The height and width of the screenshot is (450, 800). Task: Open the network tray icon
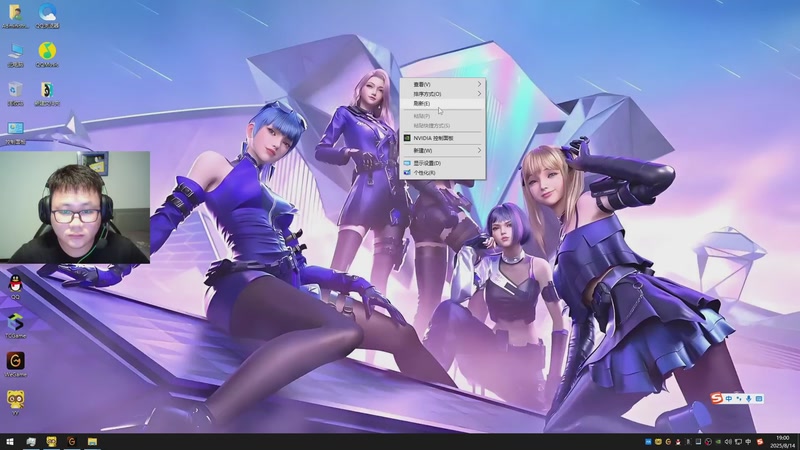click(738, 442)
